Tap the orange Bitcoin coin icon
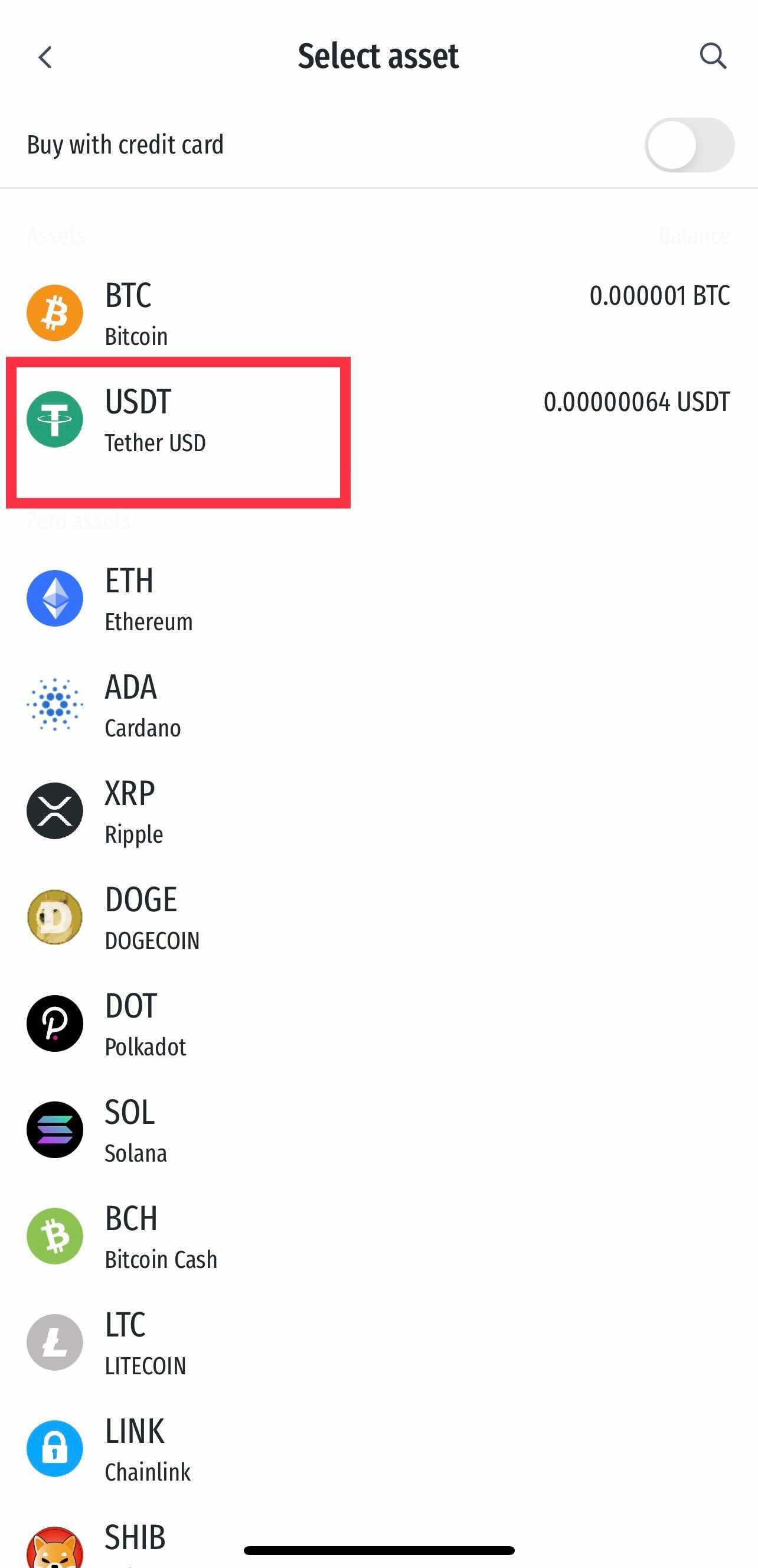This screenshot has width=758, height=1568. click(55, 313)
